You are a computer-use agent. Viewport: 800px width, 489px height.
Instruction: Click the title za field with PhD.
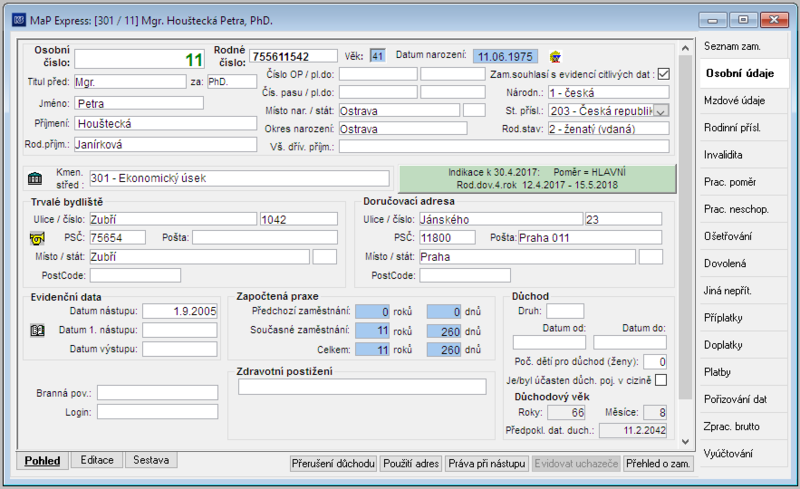click(232, 82)
